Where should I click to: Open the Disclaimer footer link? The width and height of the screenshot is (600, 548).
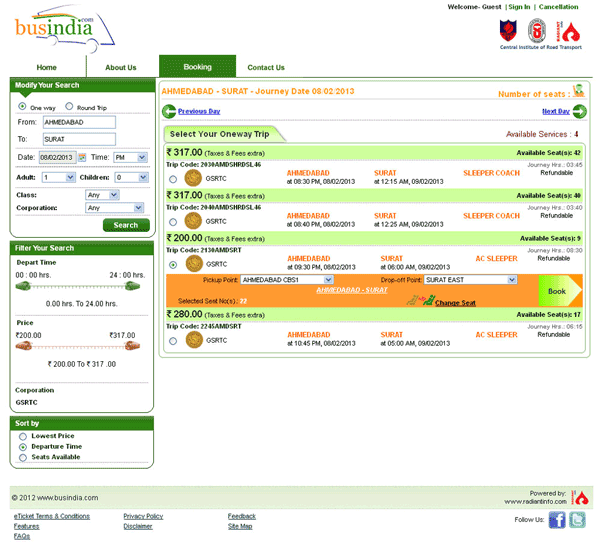(x=138, y=526)
